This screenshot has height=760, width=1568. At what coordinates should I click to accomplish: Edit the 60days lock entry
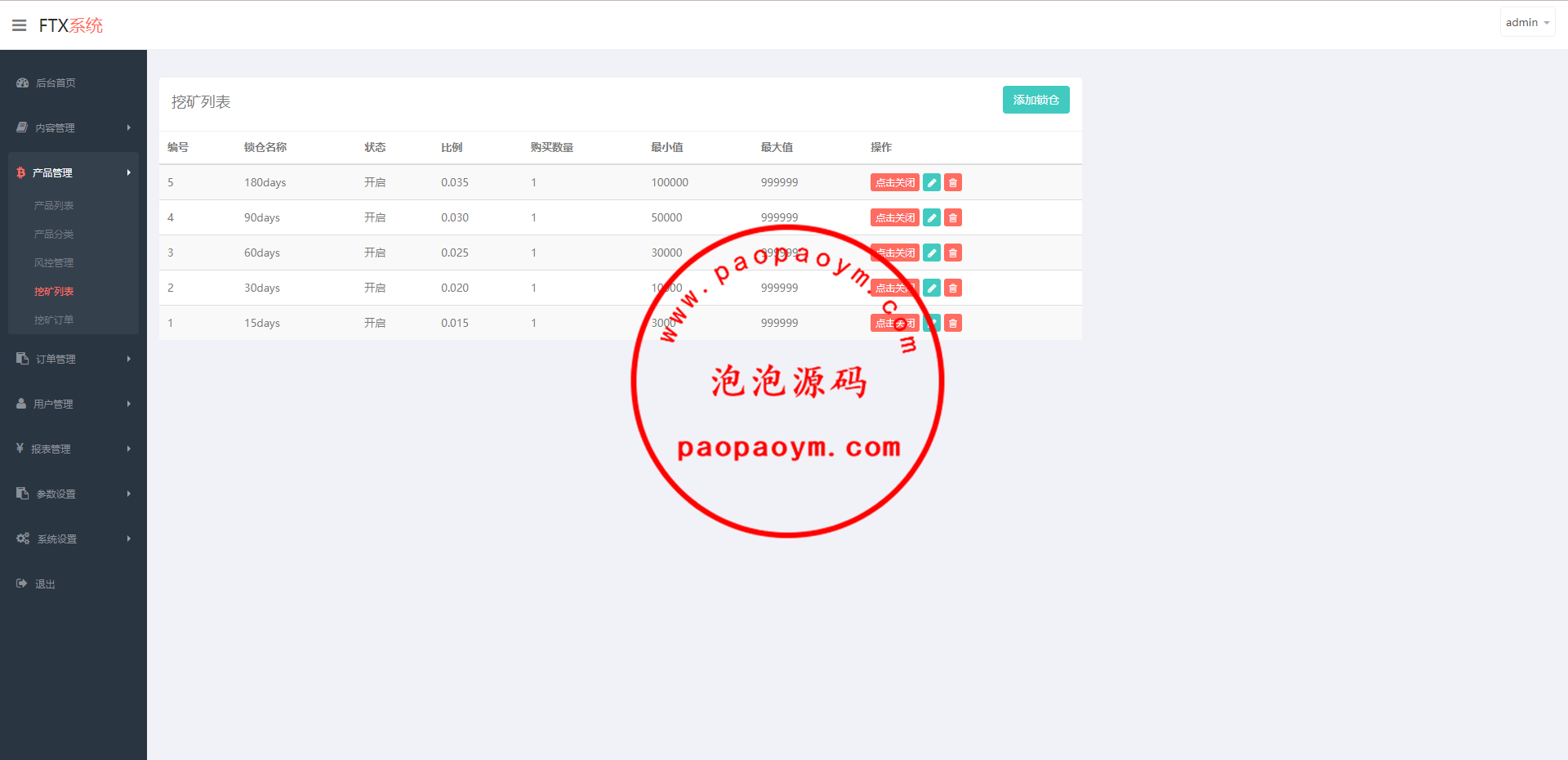click(x=932, y=253)
